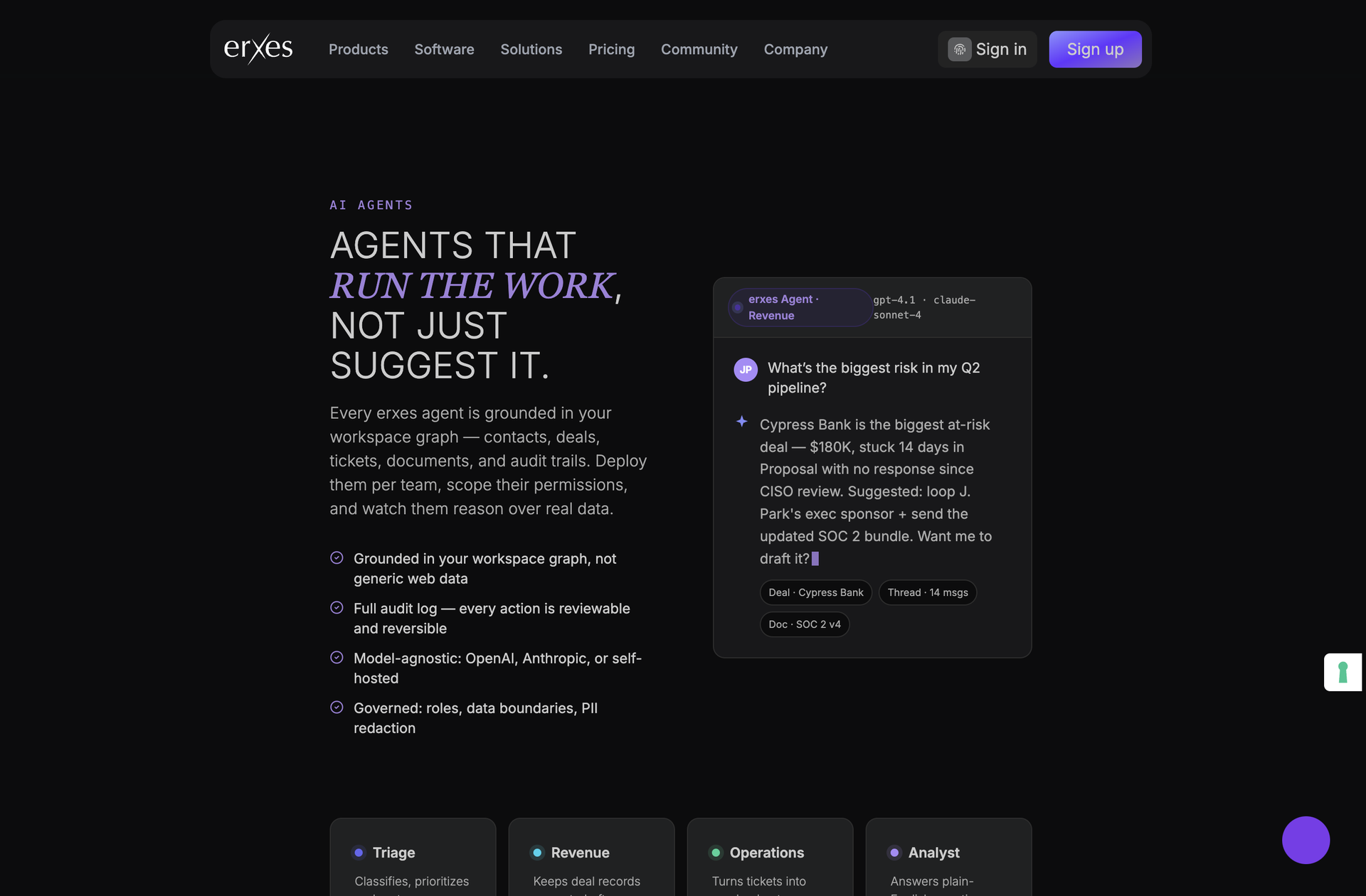Click the green dot on Operations card
This screenshot has height=896, width=1366.
pos(716,853)
